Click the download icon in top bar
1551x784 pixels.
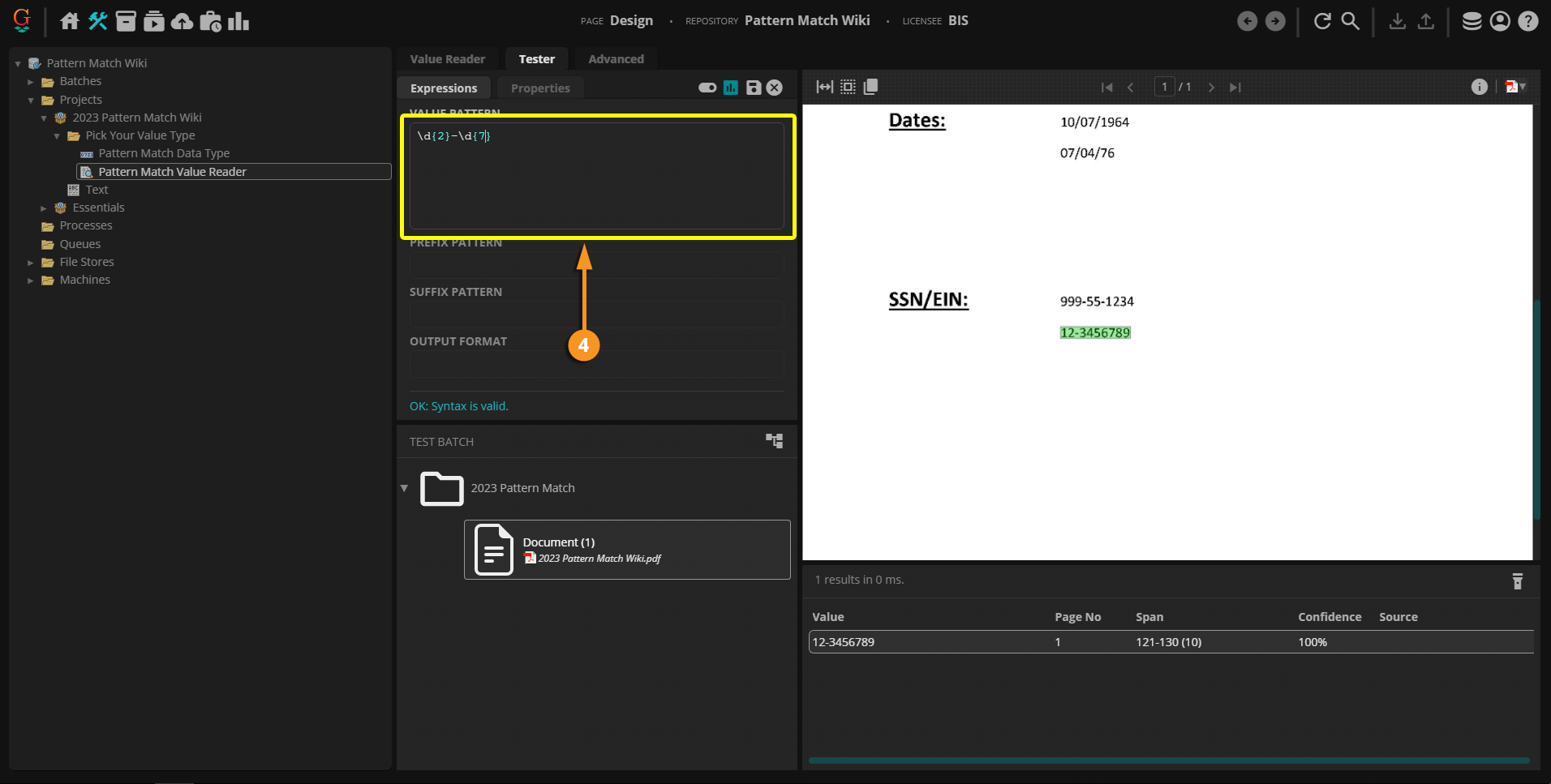[1397, 21]
